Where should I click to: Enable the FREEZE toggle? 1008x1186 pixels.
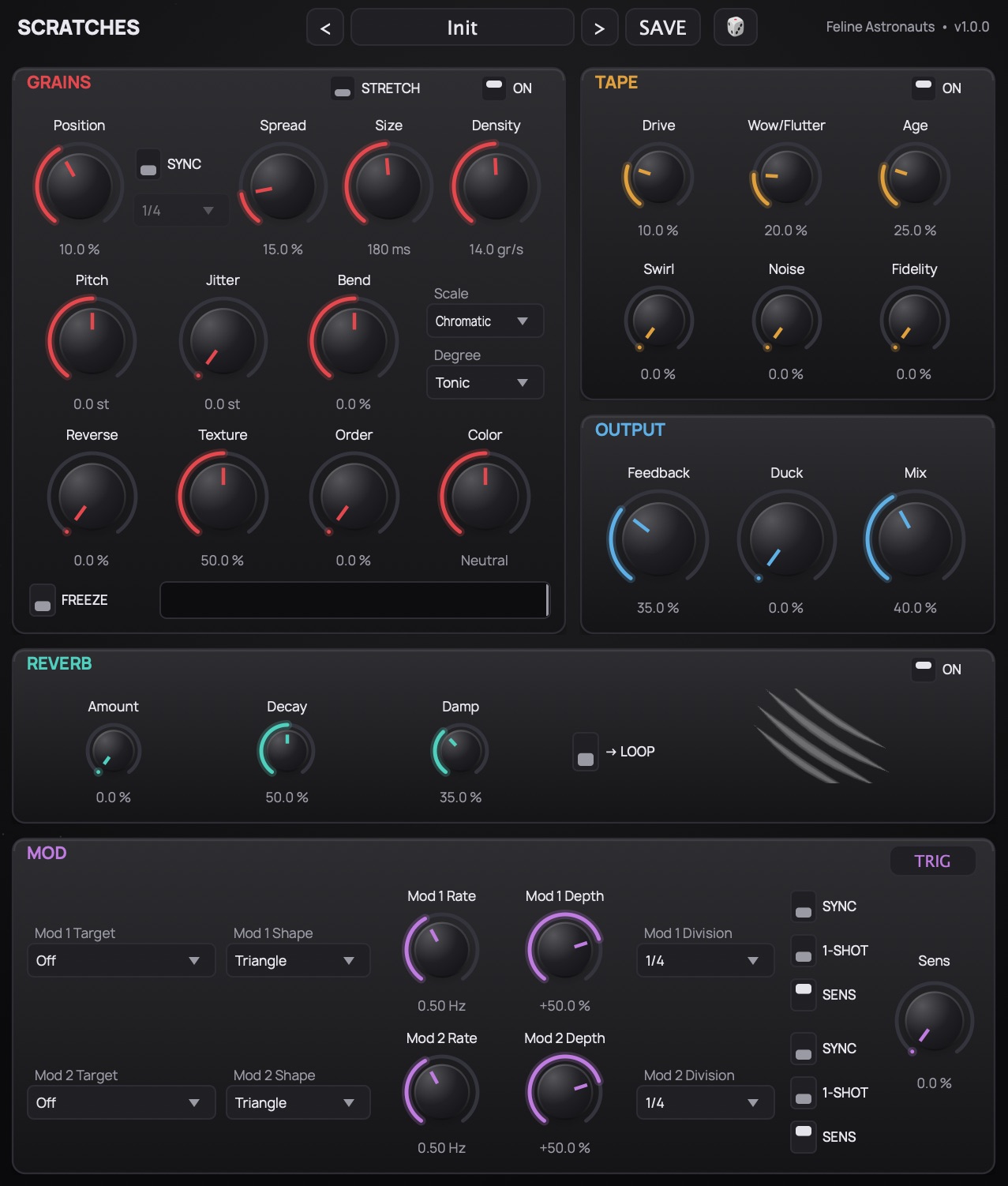(43, 600)
